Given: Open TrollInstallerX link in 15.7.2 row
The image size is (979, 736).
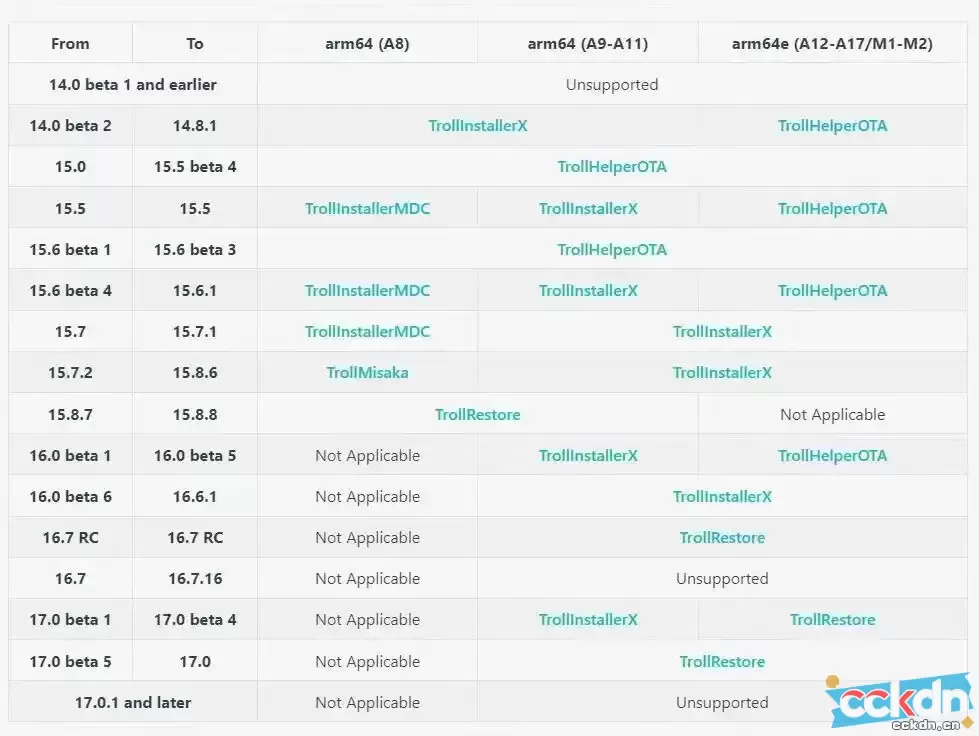Looking at the screenshot, I should point(722,373).
